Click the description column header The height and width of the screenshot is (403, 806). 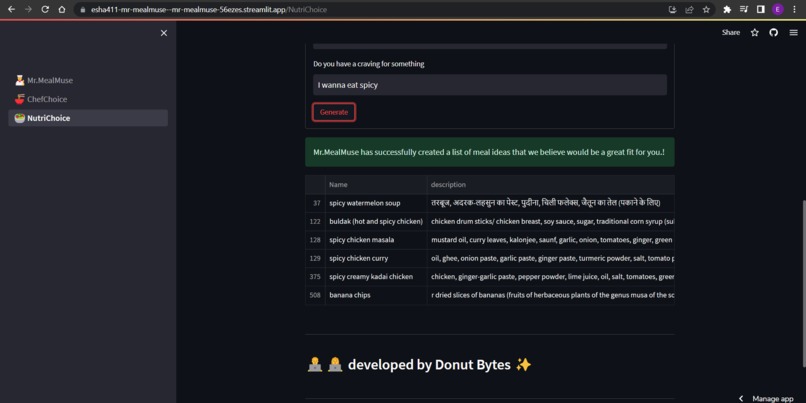(x=551, y=185)
